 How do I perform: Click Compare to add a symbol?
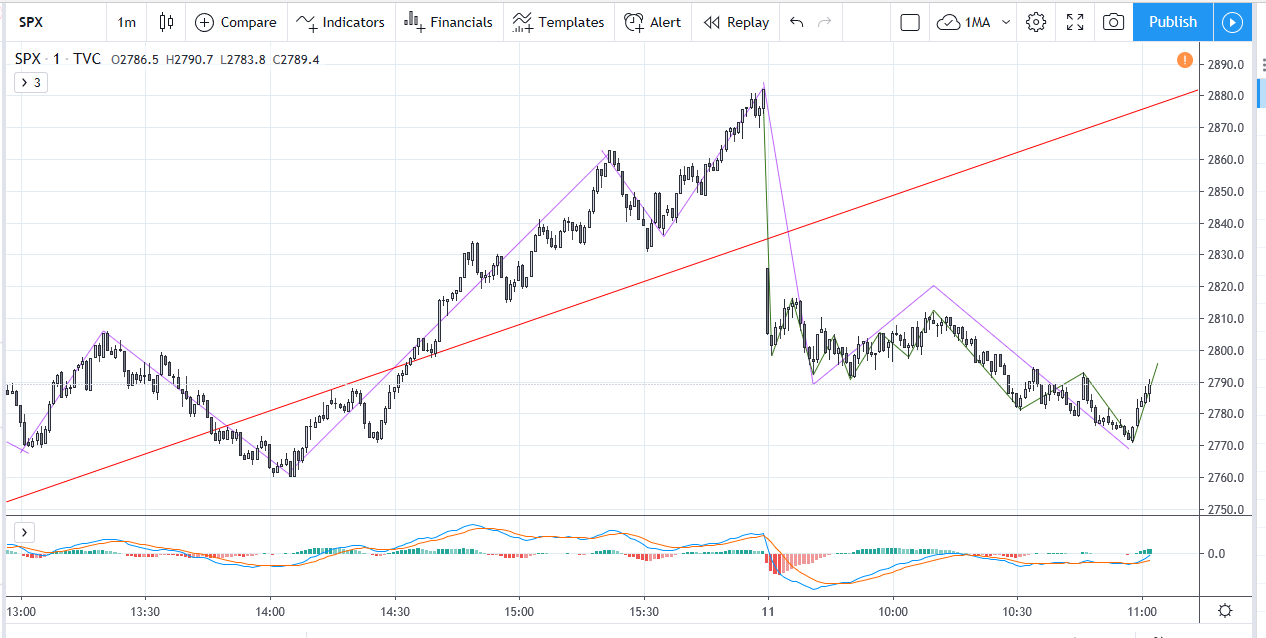(236, 22)
